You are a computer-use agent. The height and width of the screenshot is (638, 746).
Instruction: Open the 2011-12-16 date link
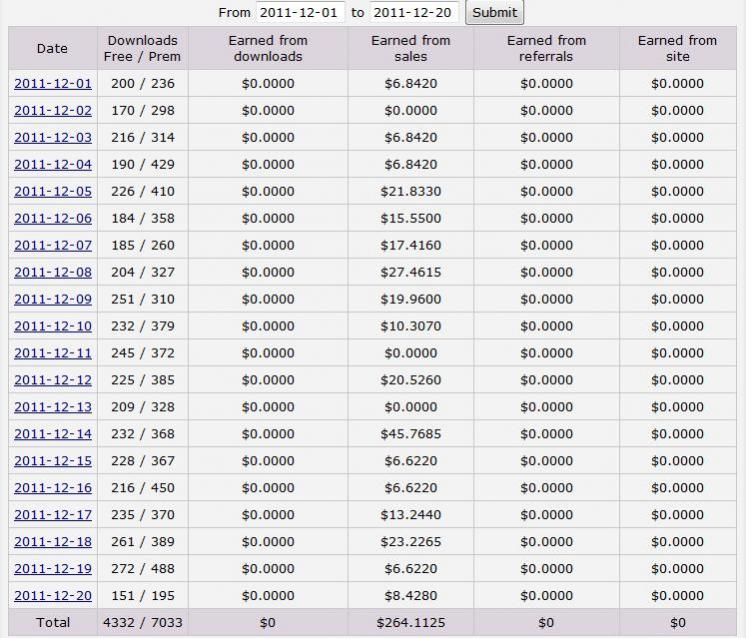coord(53,488)
